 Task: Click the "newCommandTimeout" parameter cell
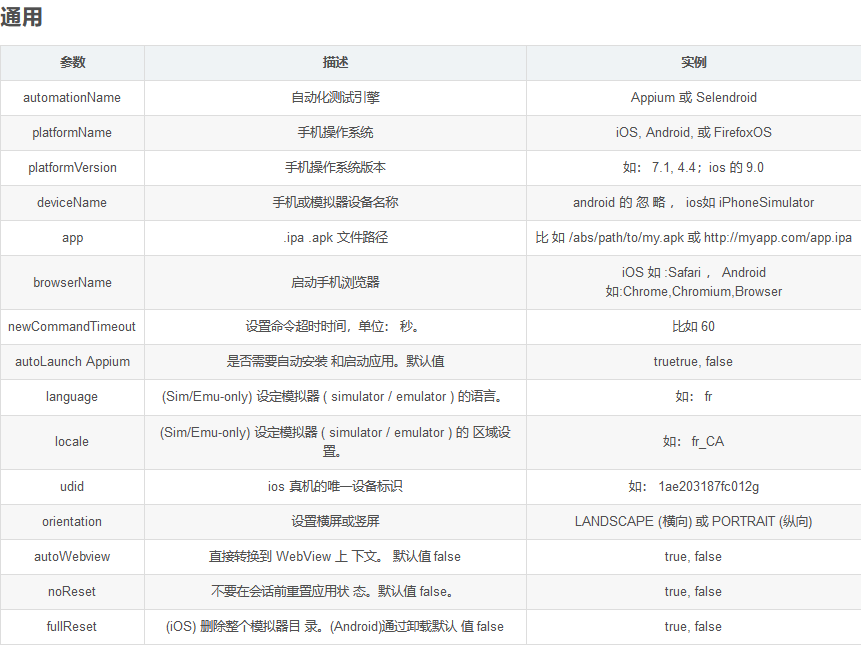pos(72,327)
